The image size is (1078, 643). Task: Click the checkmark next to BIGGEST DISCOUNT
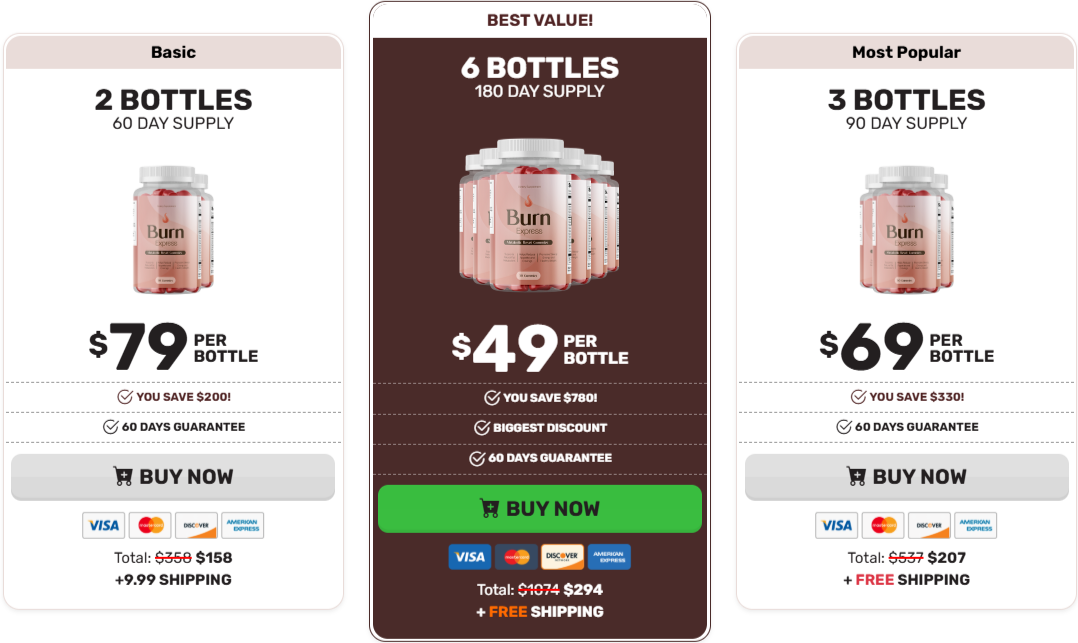(481, 427)
